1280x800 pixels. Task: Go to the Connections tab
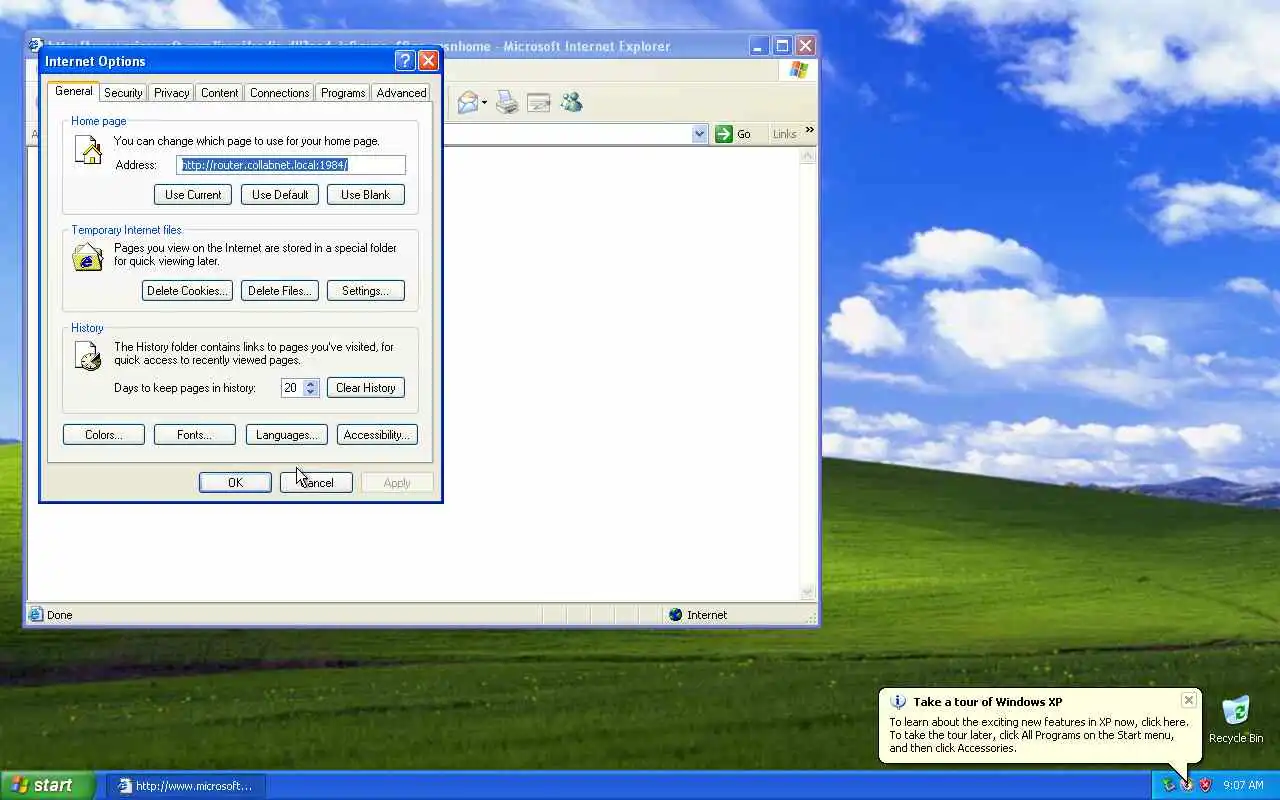coord(279,93)
